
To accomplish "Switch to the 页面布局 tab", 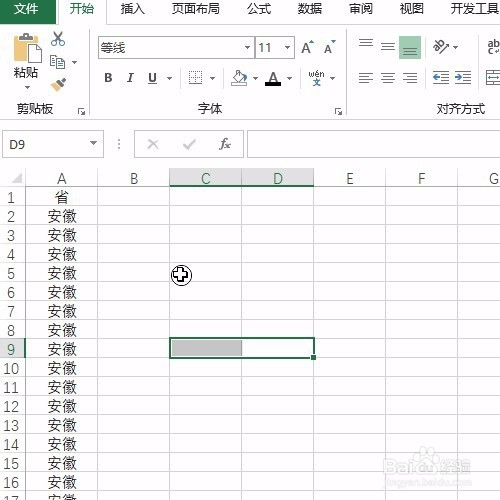I will coord(196,9).
